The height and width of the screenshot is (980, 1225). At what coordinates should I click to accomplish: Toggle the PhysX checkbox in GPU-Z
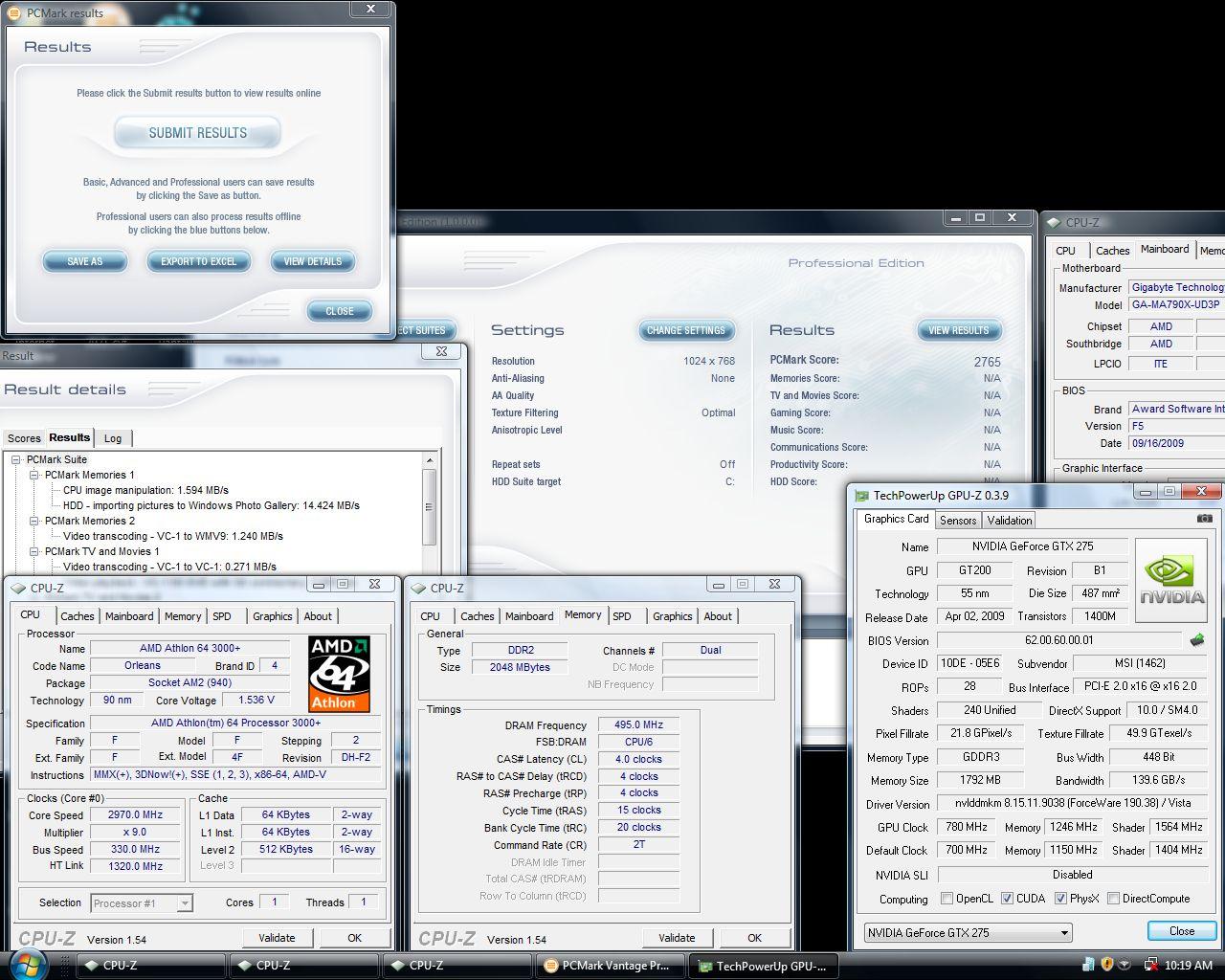[x=1060, y=899]
